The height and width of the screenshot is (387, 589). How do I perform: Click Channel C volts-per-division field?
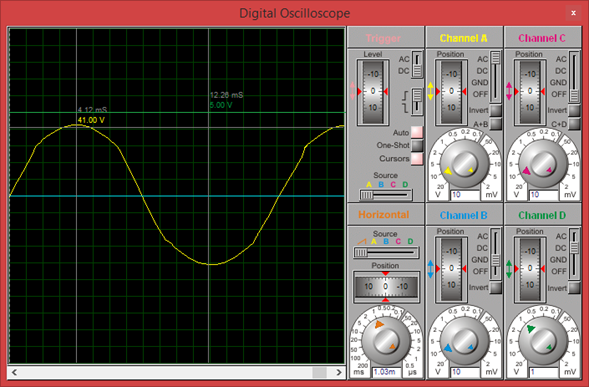tap(543, 195)
